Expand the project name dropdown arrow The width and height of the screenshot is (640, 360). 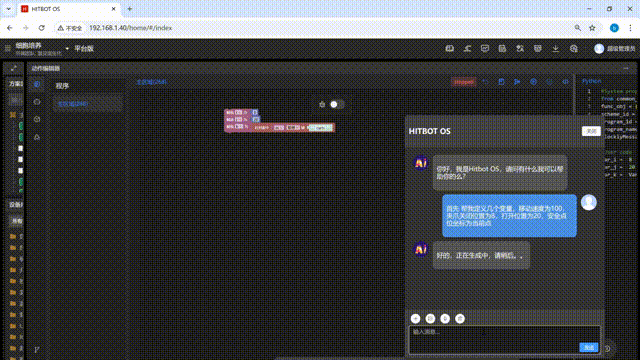click(67, 49)
